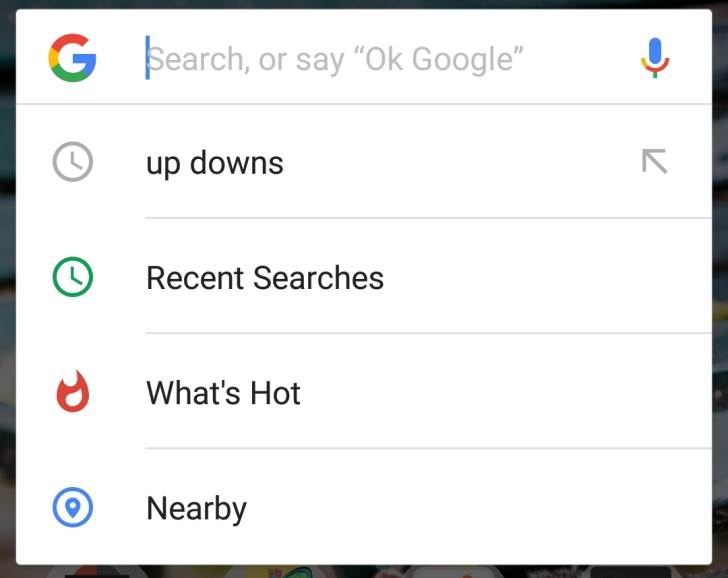Open the Recent Searches entry
Image resolution: width=728 pixels, height=578 pixels.
265,278
